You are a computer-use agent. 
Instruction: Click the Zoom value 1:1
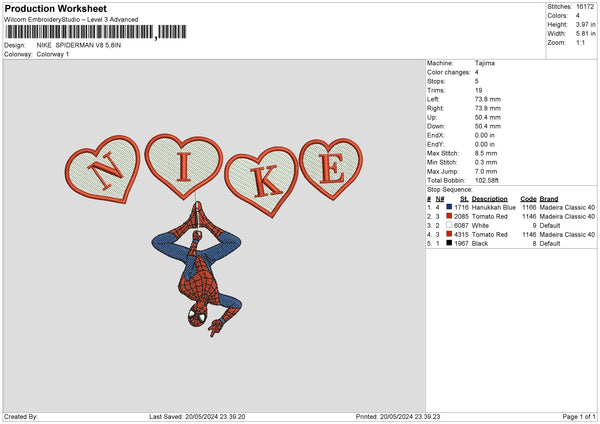[x=580, y=42]
